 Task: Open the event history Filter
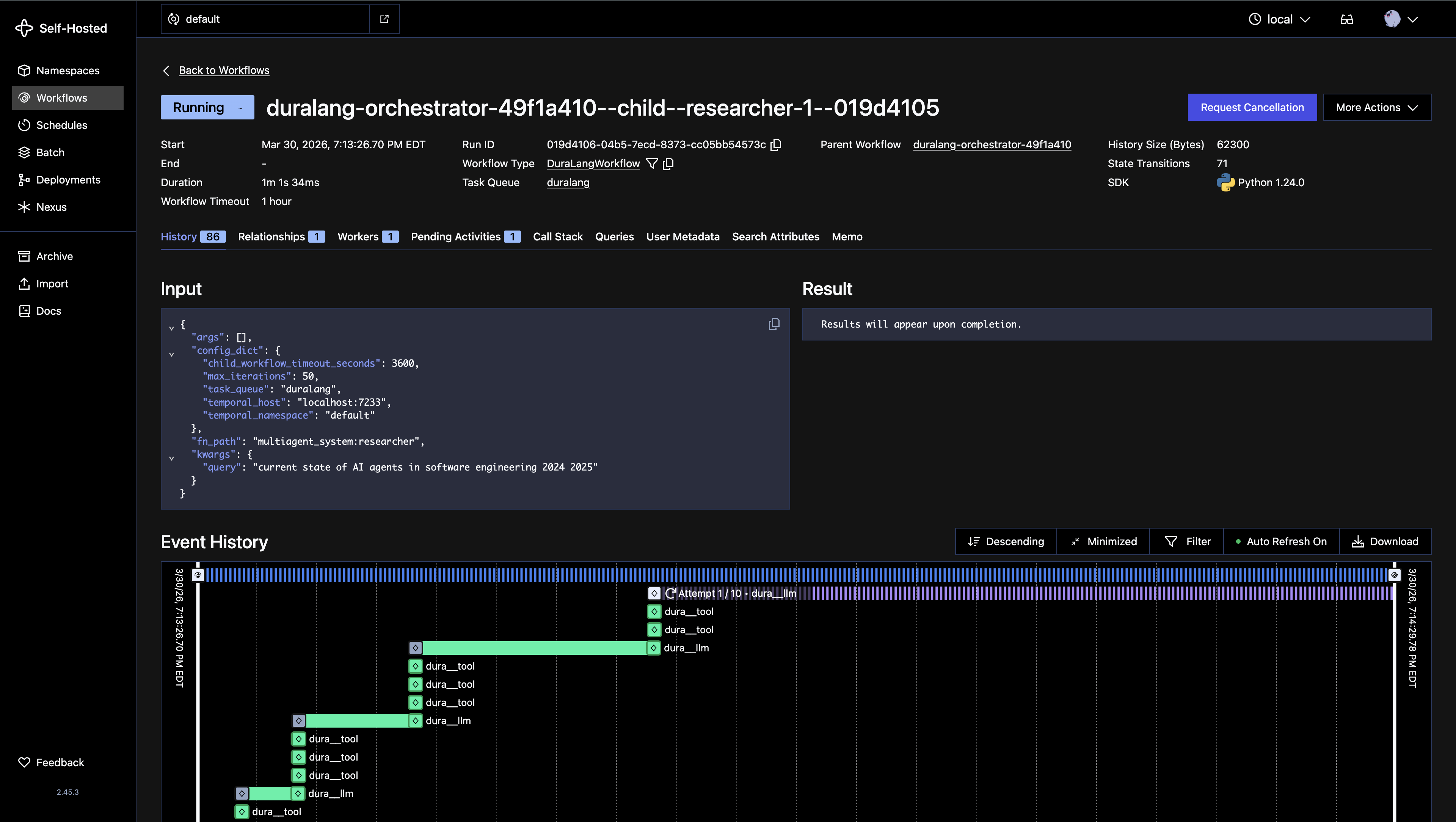click(x=1187, y=541)
